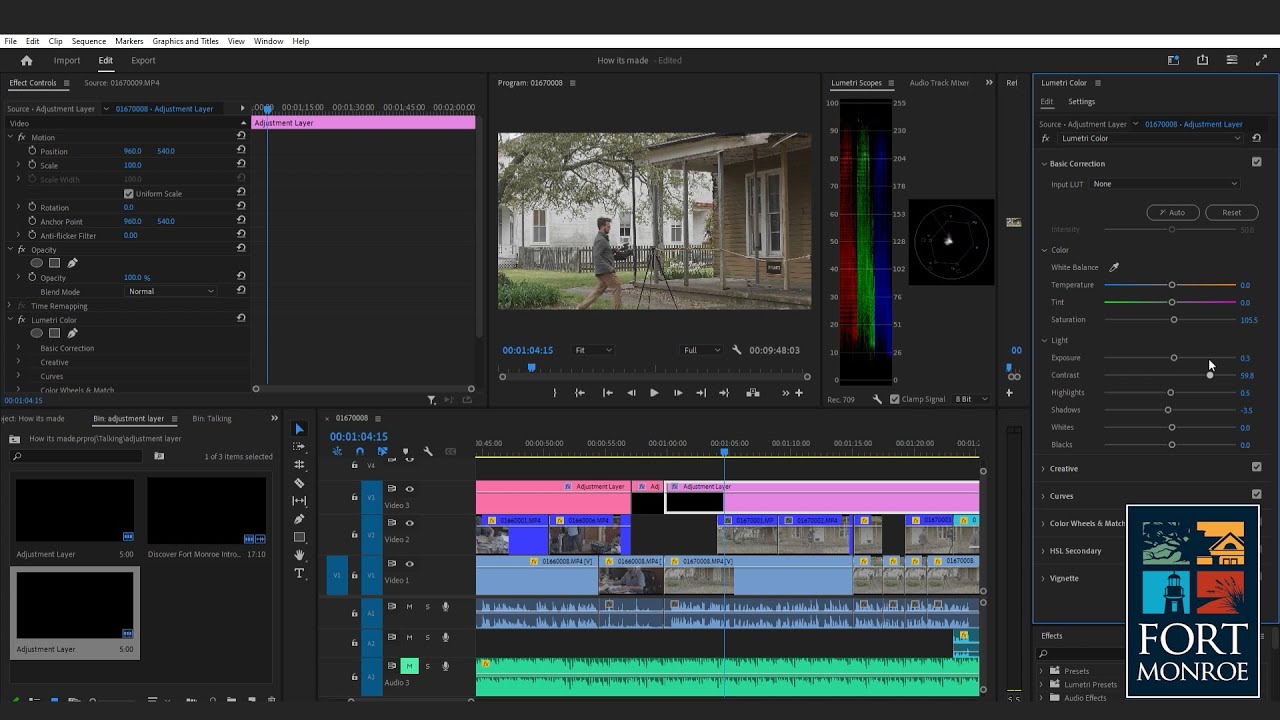Viewport: 1280px width, 720px height.
Task: Mute the A1 audio track
Action: click(409, 607)
